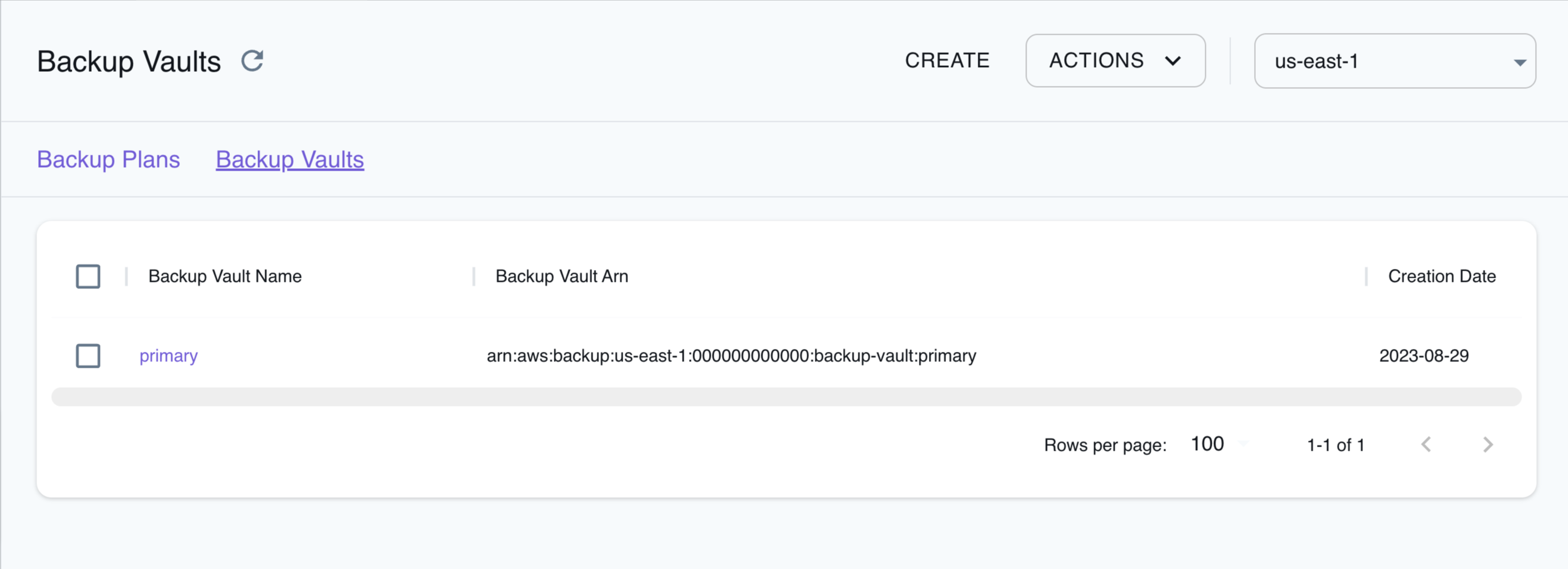Viewport: 1568px width, 569px height.
Task: Click the ACTIONS dropdown chevron
Action: coord(1173,61)
